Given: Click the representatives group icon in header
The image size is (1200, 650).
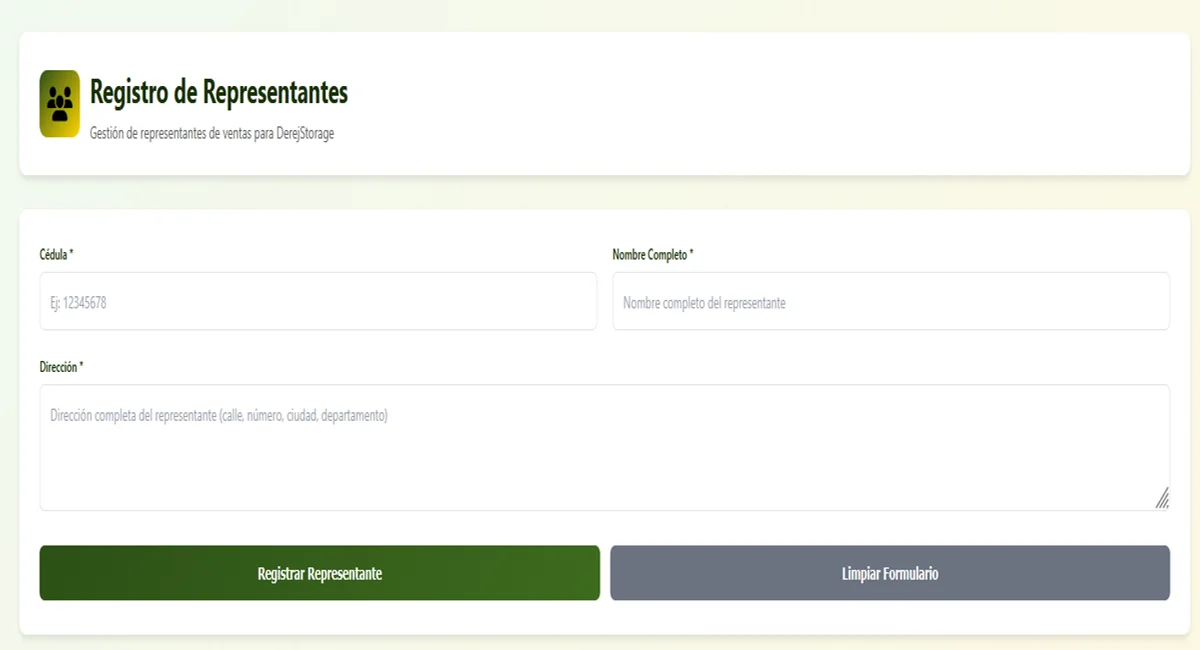Looking at the screenshot, I should click(60, 104).
